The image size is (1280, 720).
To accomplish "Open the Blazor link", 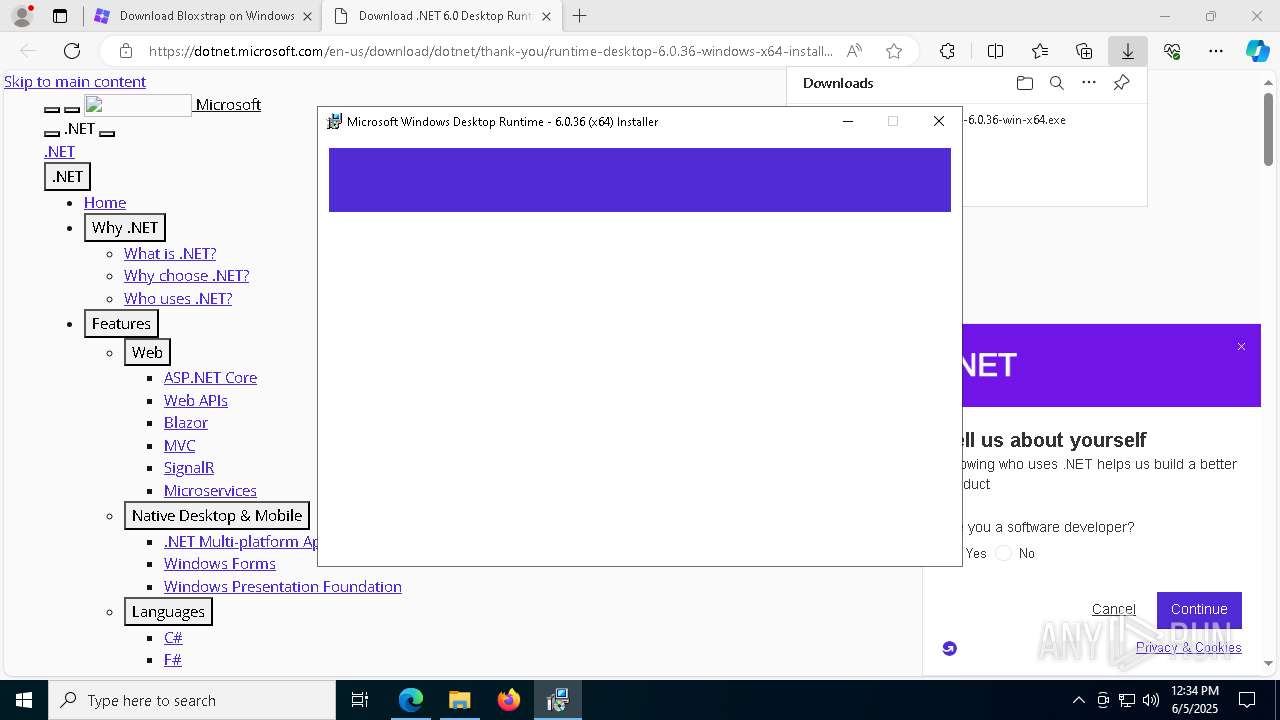I will pos(186,423).
